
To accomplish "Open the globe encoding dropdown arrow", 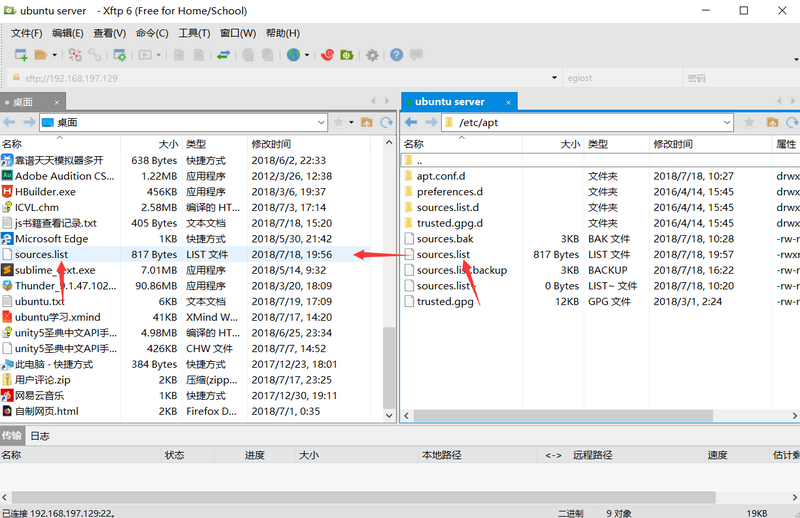I will tap(307, 55).
